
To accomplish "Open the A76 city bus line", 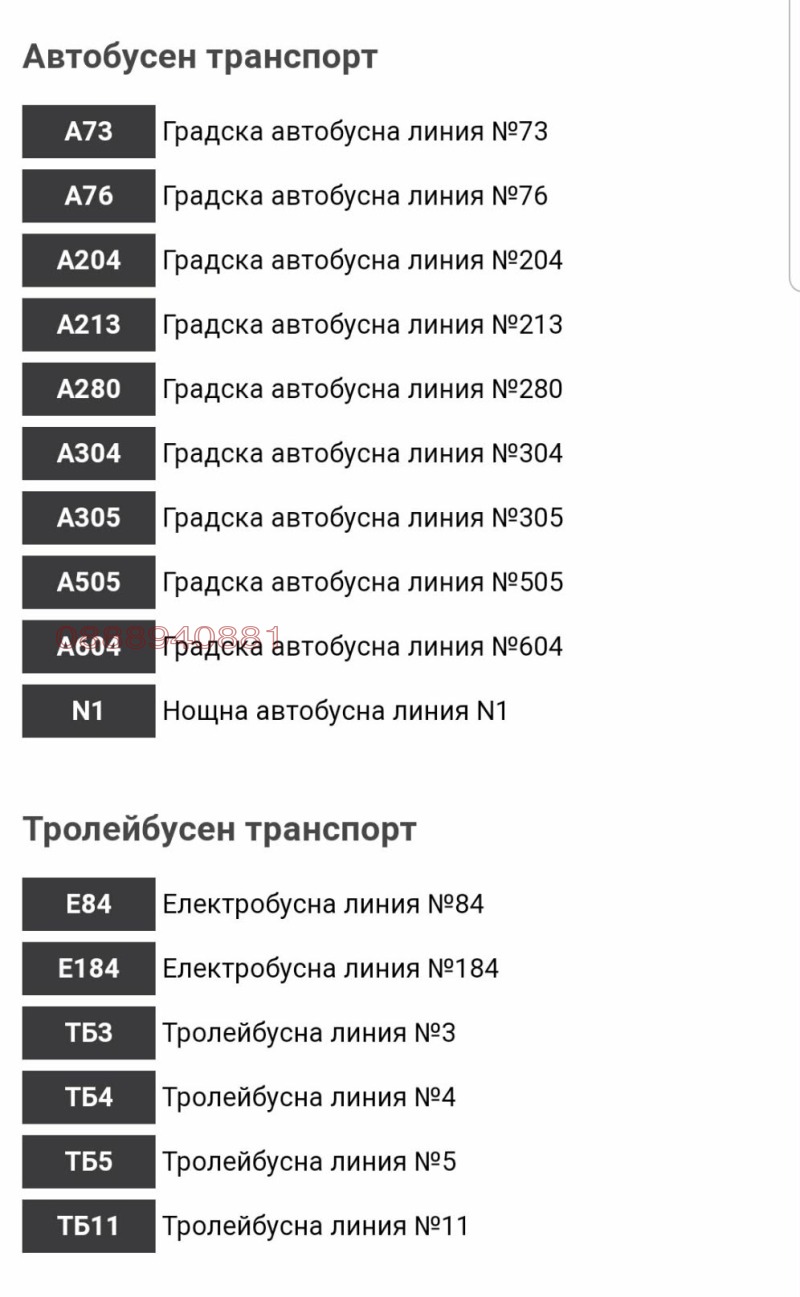I will (x=88, y=196).
